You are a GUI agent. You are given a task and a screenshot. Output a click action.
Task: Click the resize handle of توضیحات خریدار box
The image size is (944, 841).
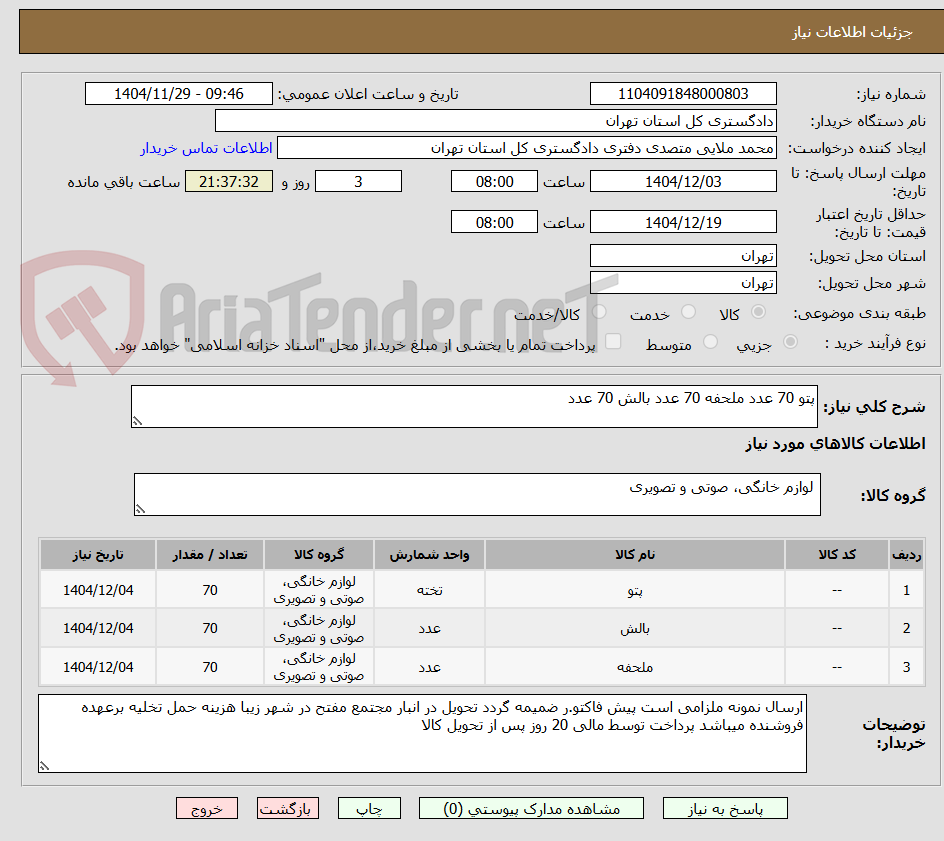point(44,766)
